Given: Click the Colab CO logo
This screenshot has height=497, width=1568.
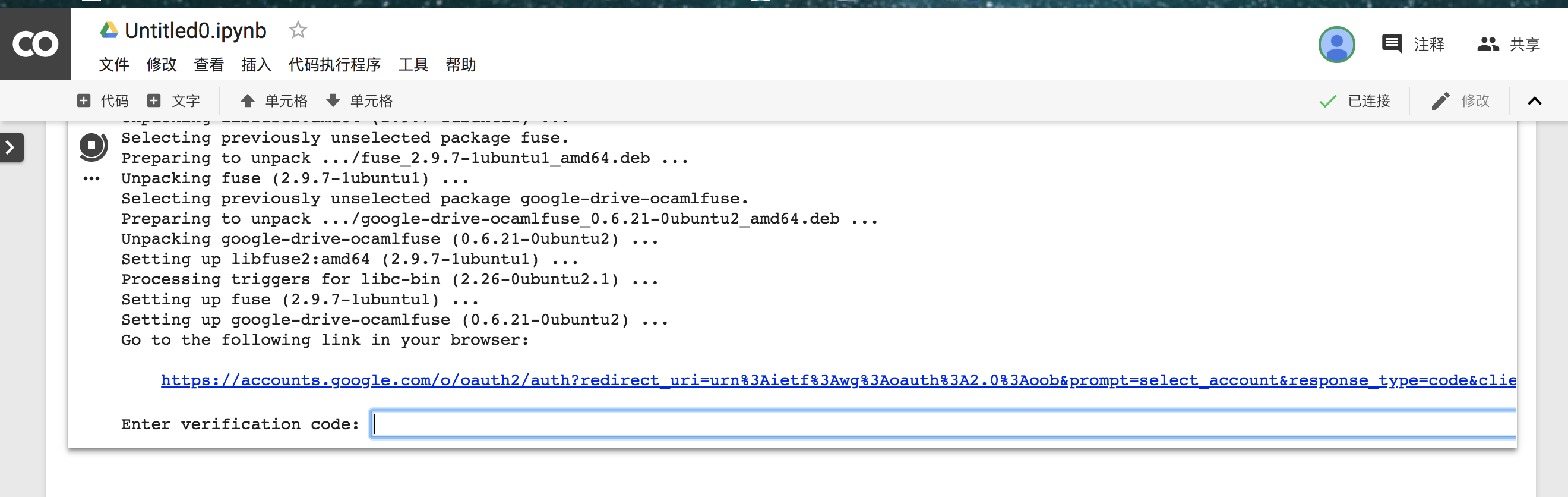Looking at the screenshot, I should pos(35,44).
